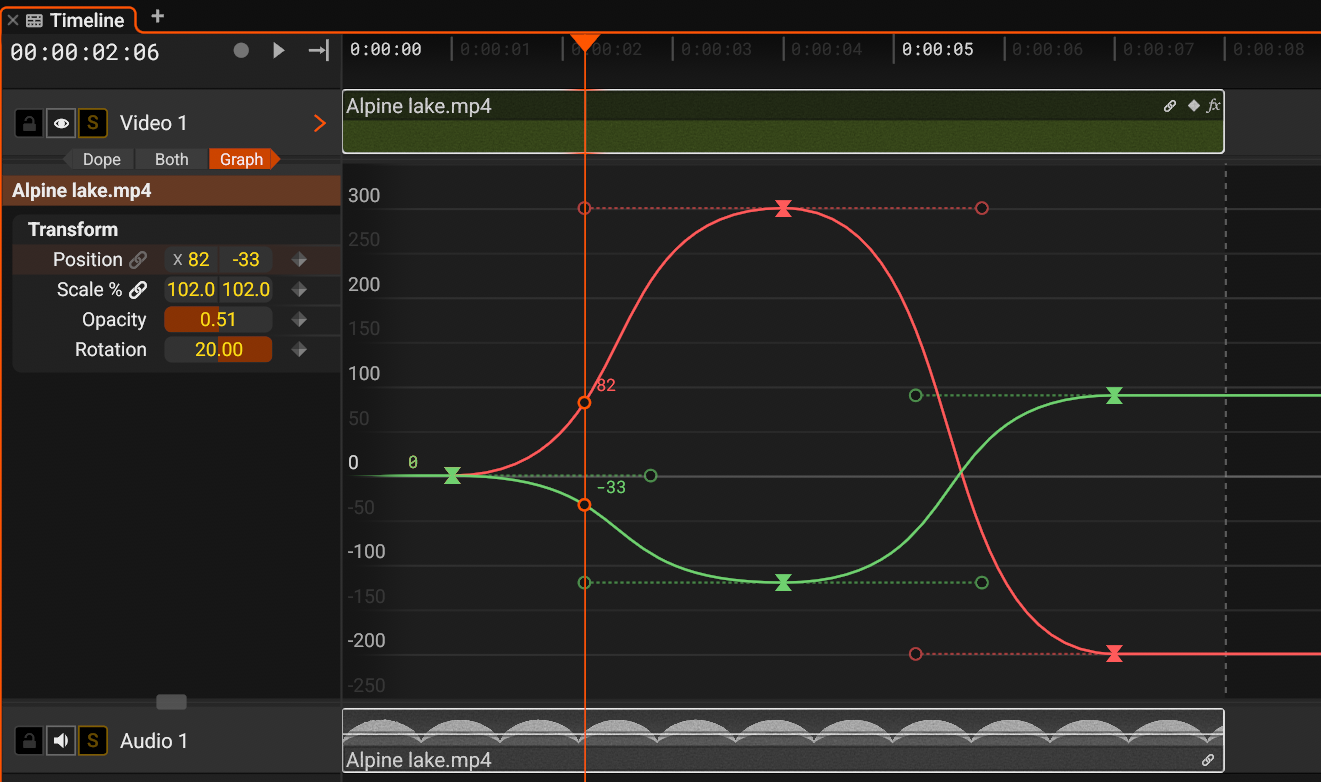Screen dimensions: 1321x782
Task: Close the Timeline tab
Action: point(13,20)
